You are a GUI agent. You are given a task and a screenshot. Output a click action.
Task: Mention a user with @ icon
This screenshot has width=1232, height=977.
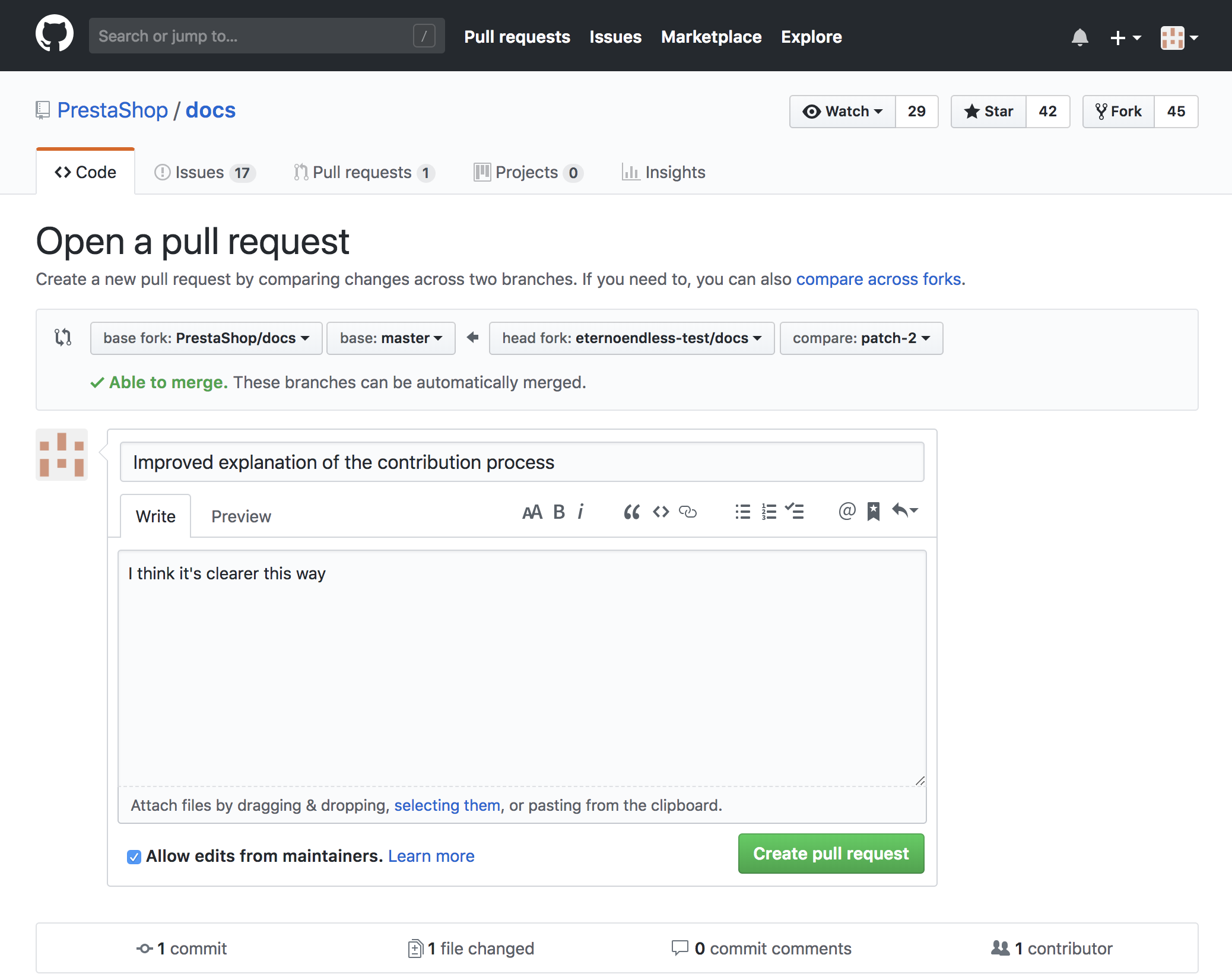point(847,511)
